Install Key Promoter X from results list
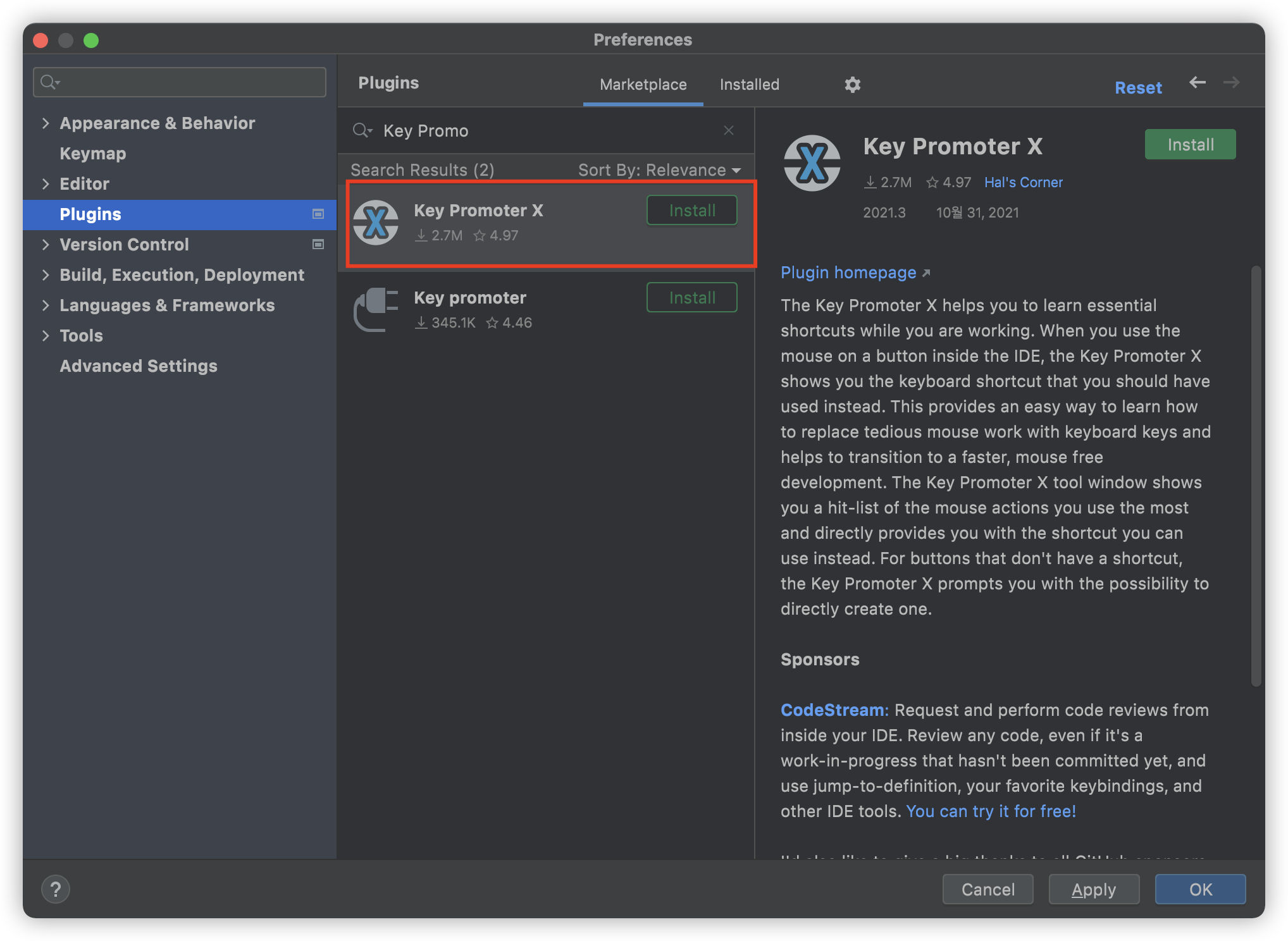Image resolution: width=1288 pixels, height=941 pixels. tap(691, 210)
